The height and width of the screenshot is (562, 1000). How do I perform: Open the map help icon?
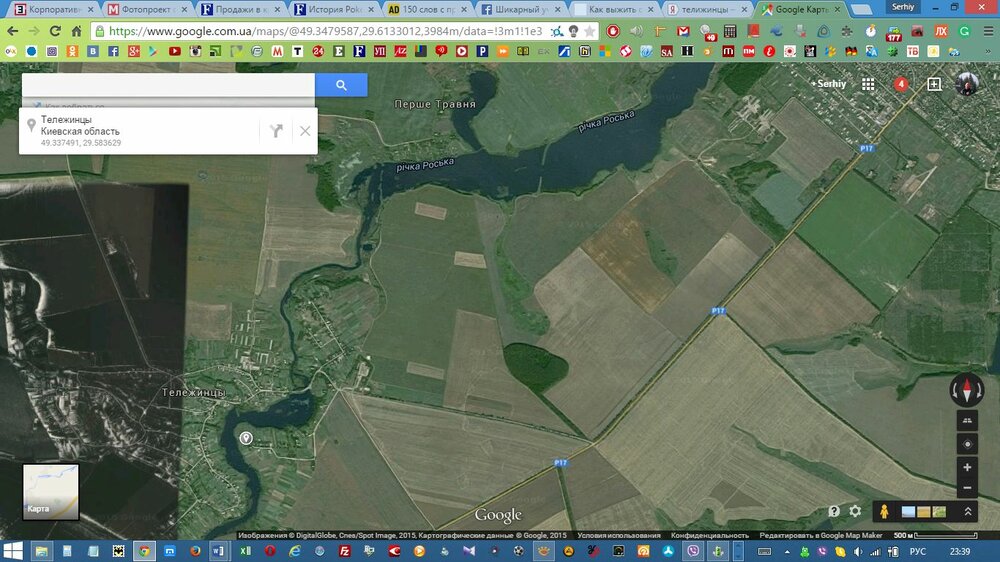tap(834, 511)
